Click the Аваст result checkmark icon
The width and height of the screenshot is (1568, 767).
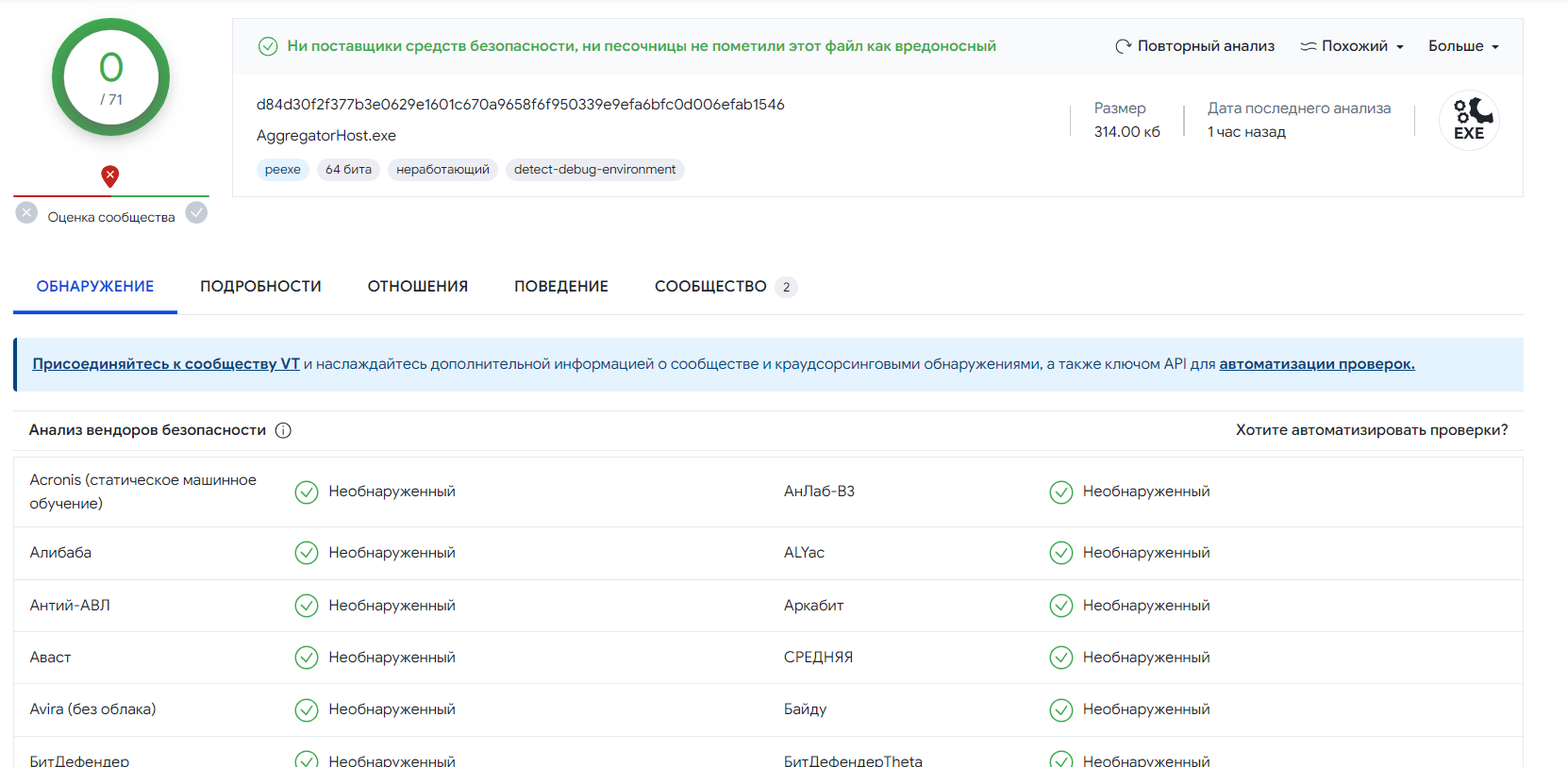[307, 658]
